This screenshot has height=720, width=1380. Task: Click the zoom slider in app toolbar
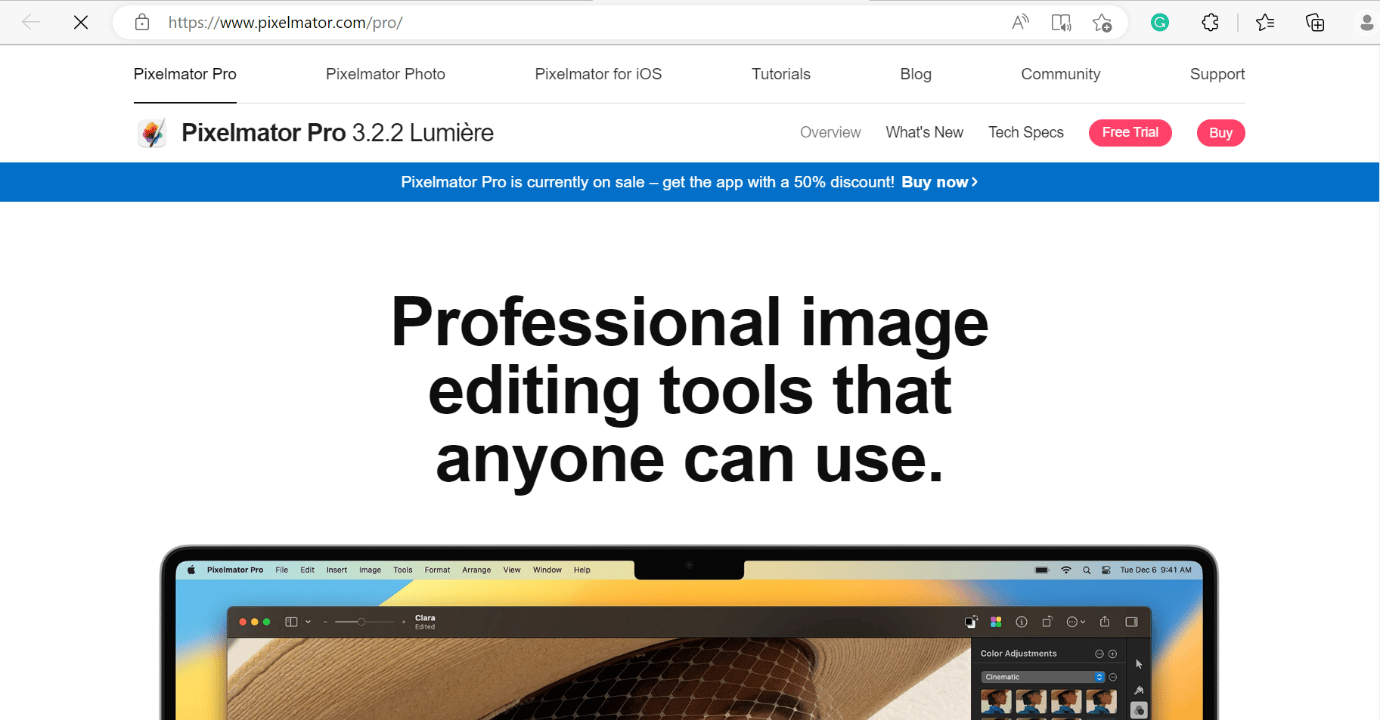pos(364,622)
